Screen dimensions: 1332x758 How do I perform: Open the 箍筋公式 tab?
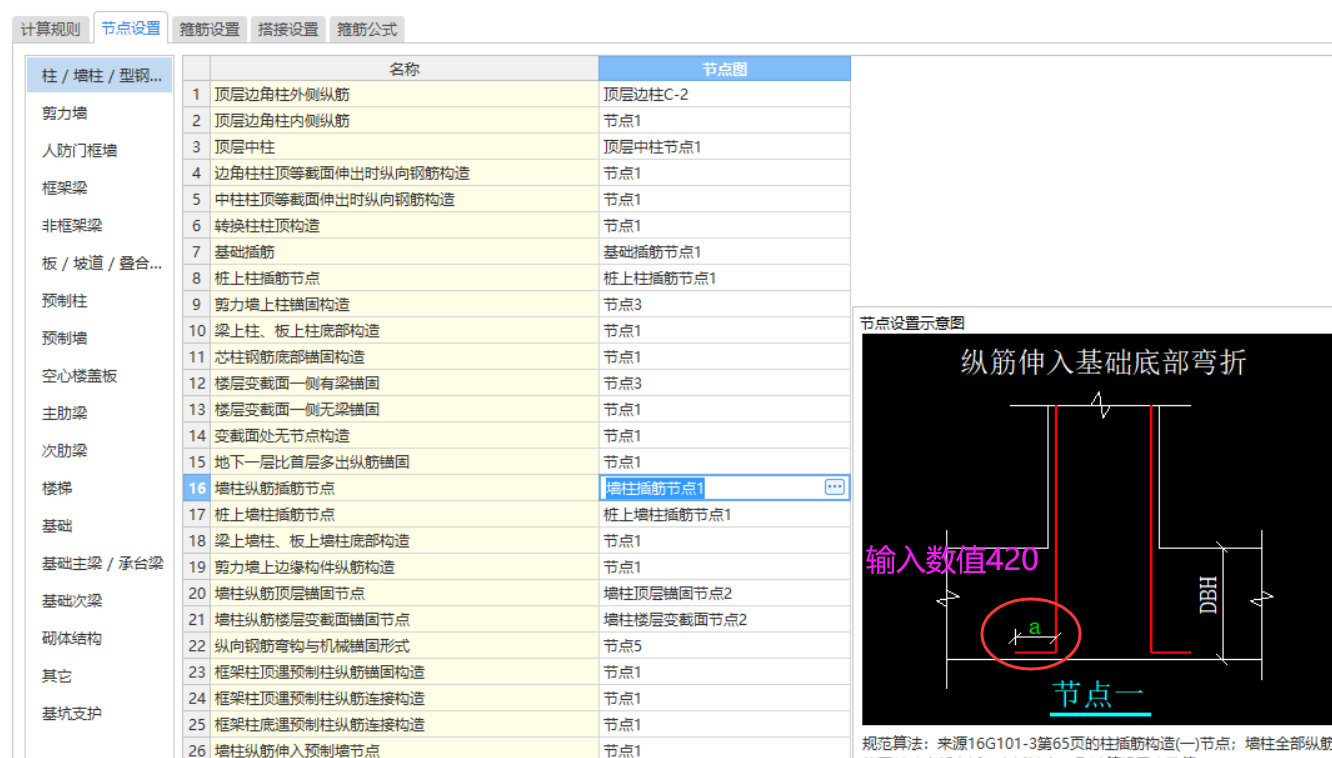(367, 29)
